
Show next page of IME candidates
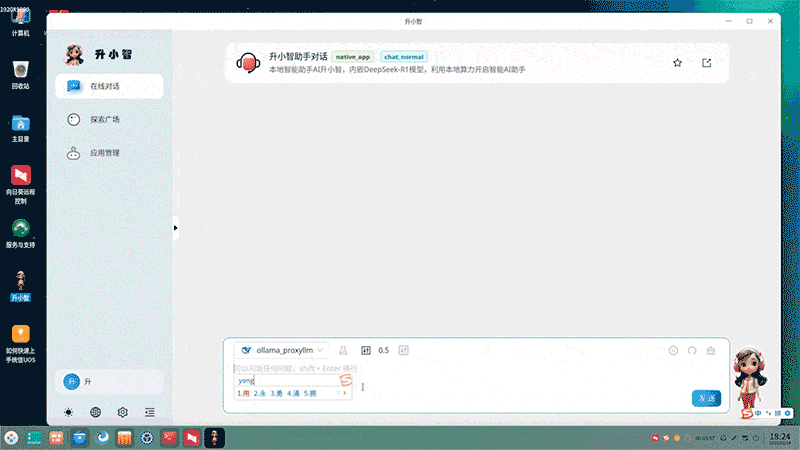tap(346, 393)
